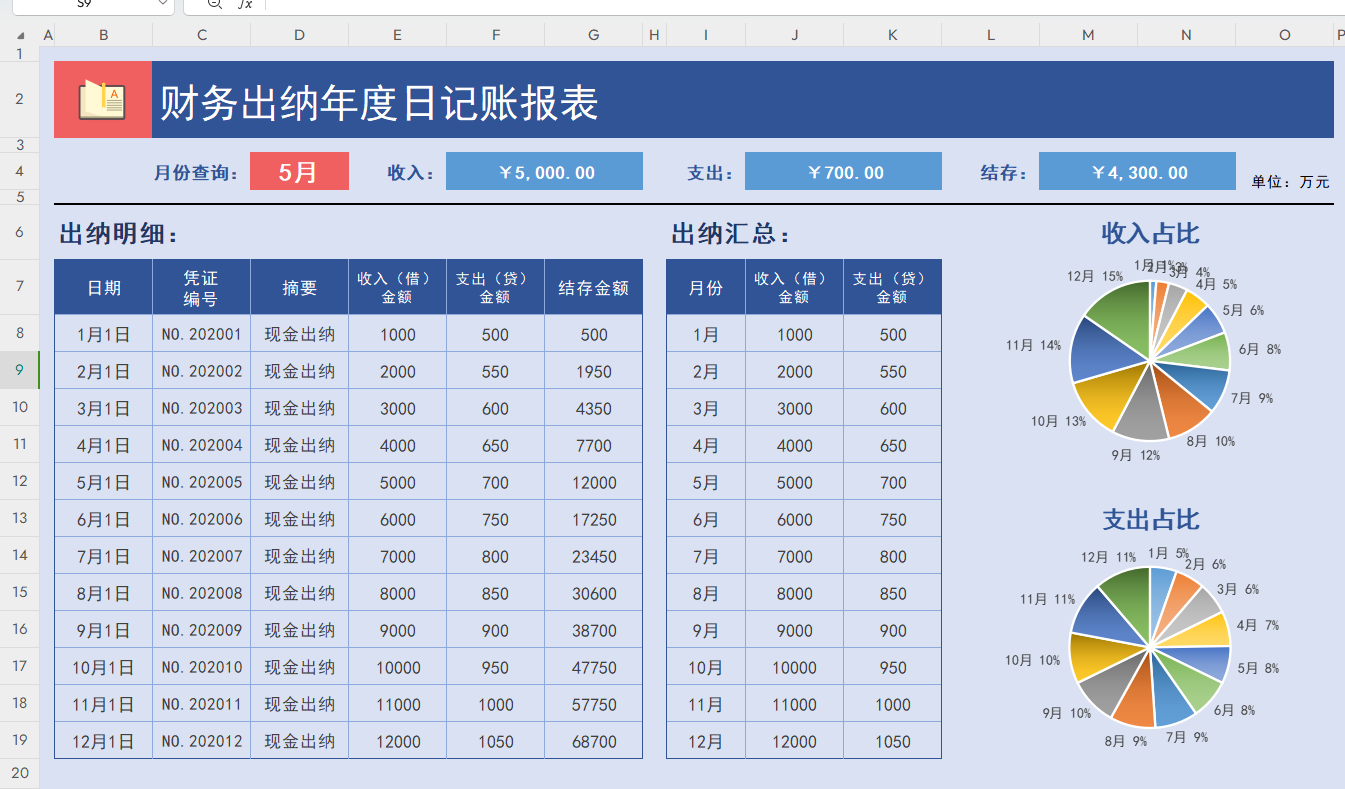
Task: Select the expense 950 cell in the 10月 summary row
Action: pyautogui.click(x=892, y=667)
